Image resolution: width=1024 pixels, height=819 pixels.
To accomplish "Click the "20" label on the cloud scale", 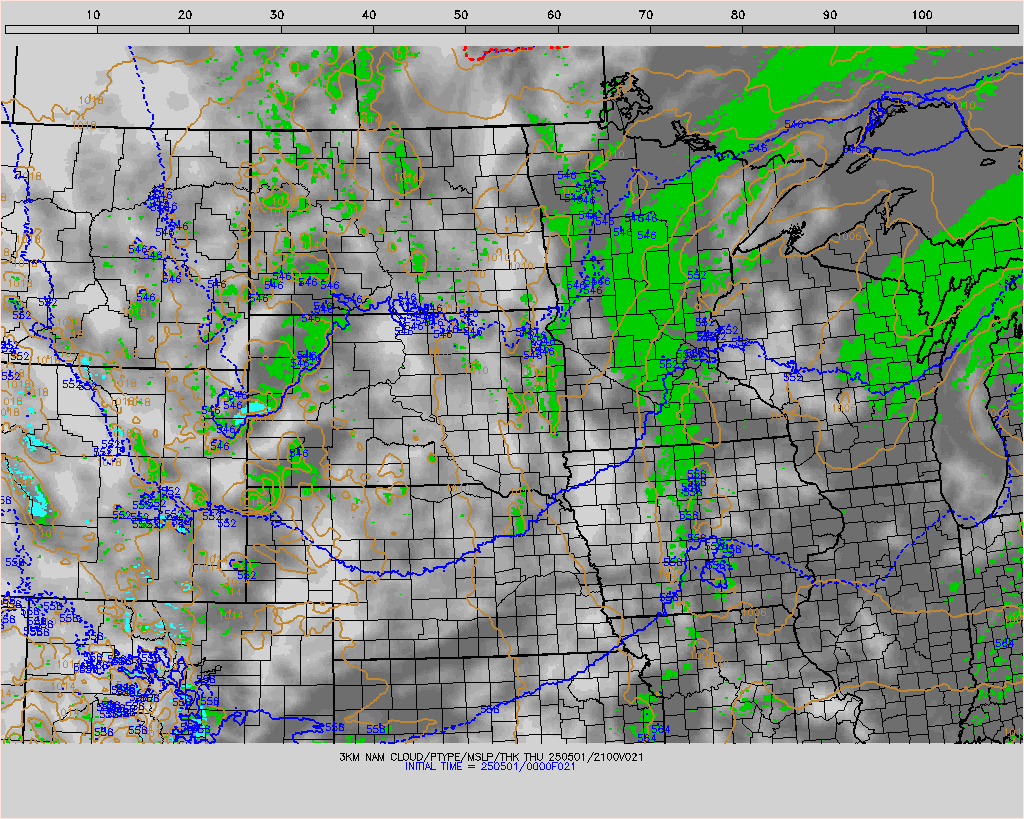I will tap(185, 14).
